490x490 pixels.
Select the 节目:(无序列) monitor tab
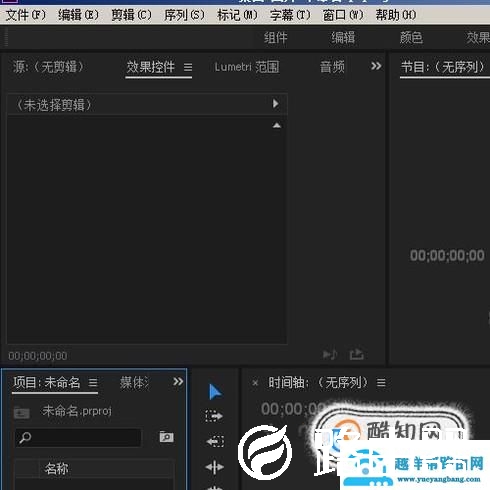(442, 67)
